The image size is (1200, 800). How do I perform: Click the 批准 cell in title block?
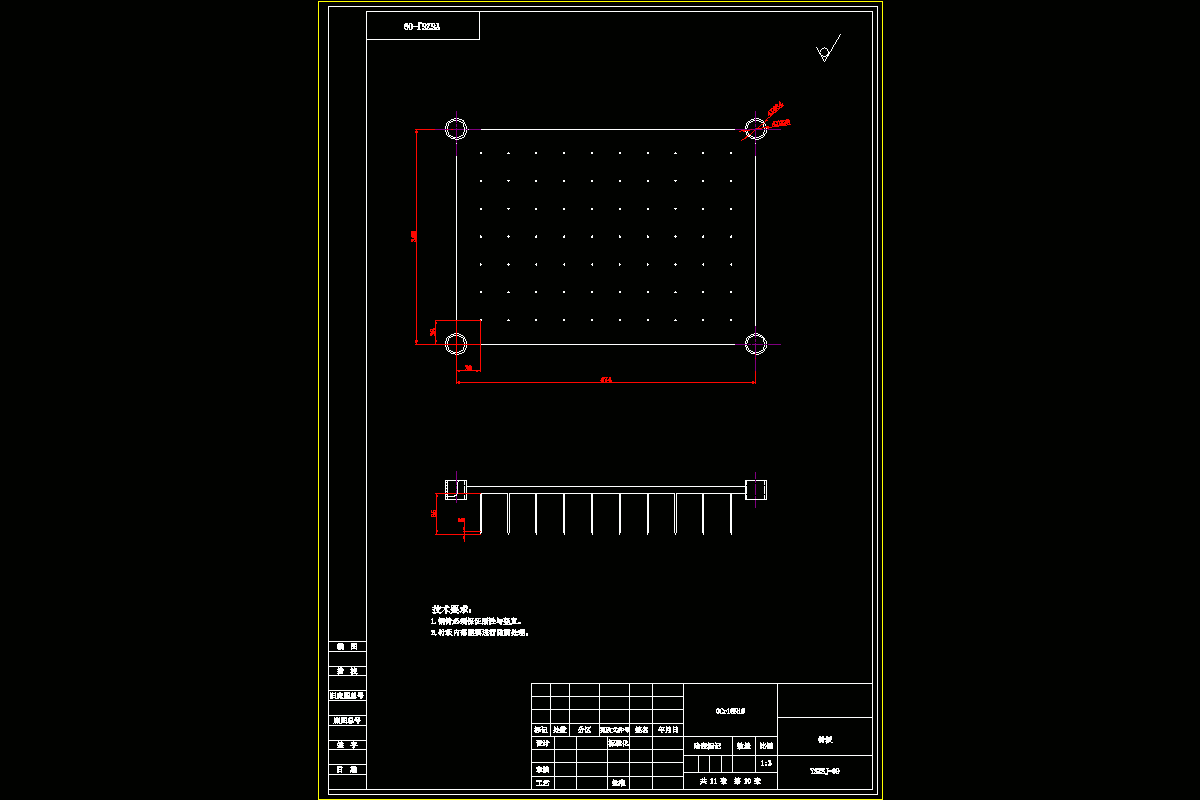coord(617,782)
